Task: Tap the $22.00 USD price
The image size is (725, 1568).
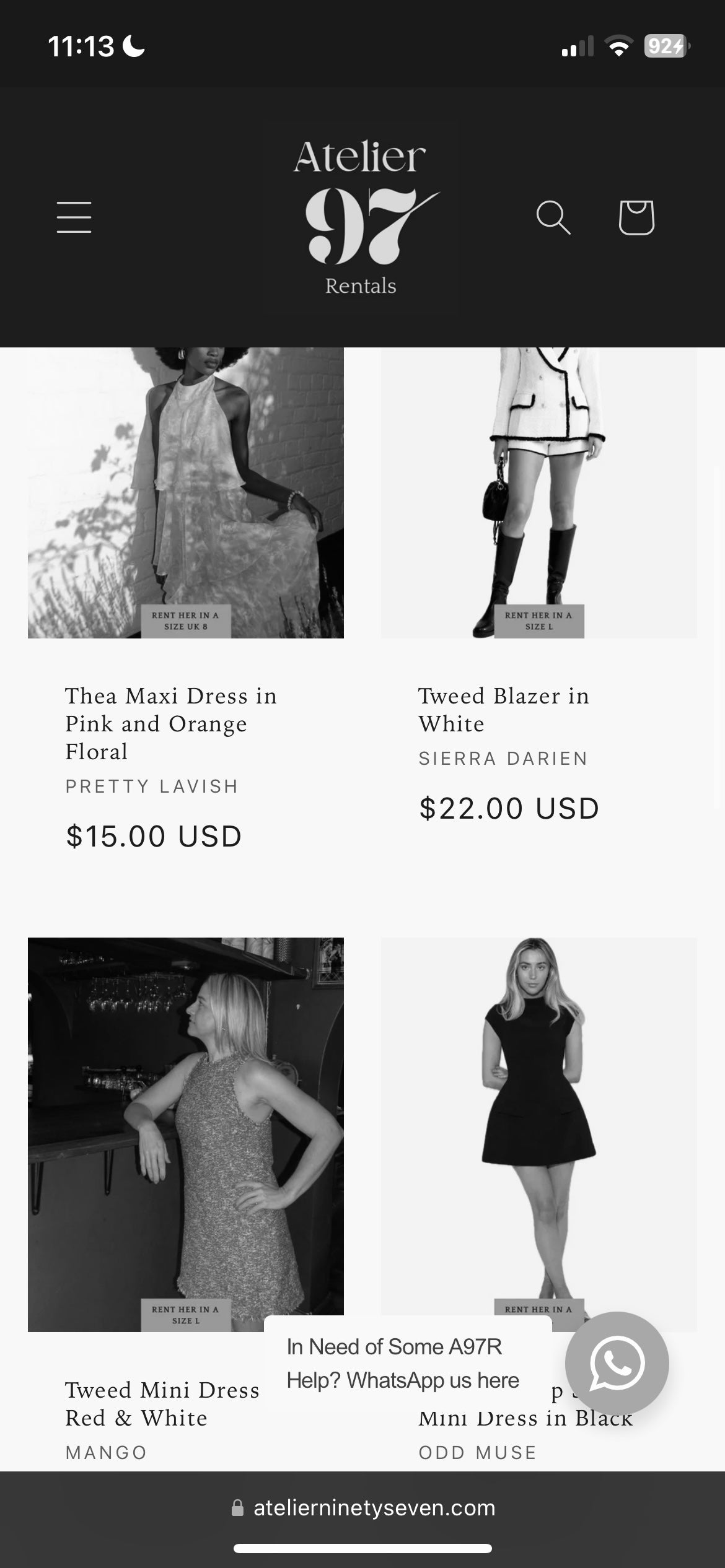Action: click(x=509, y=808)
